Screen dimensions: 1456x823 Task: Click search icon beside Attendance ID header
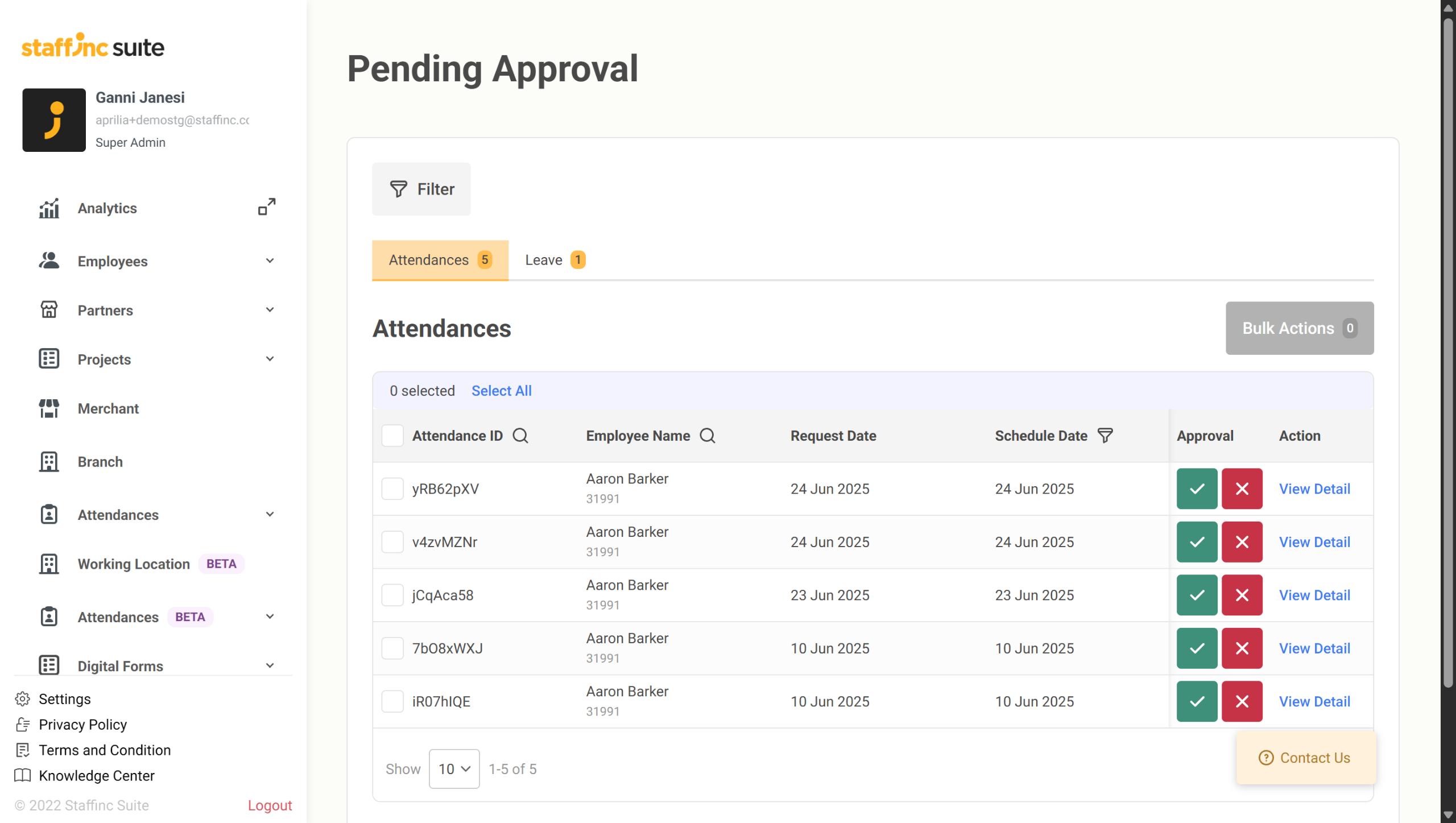(520, 436)
